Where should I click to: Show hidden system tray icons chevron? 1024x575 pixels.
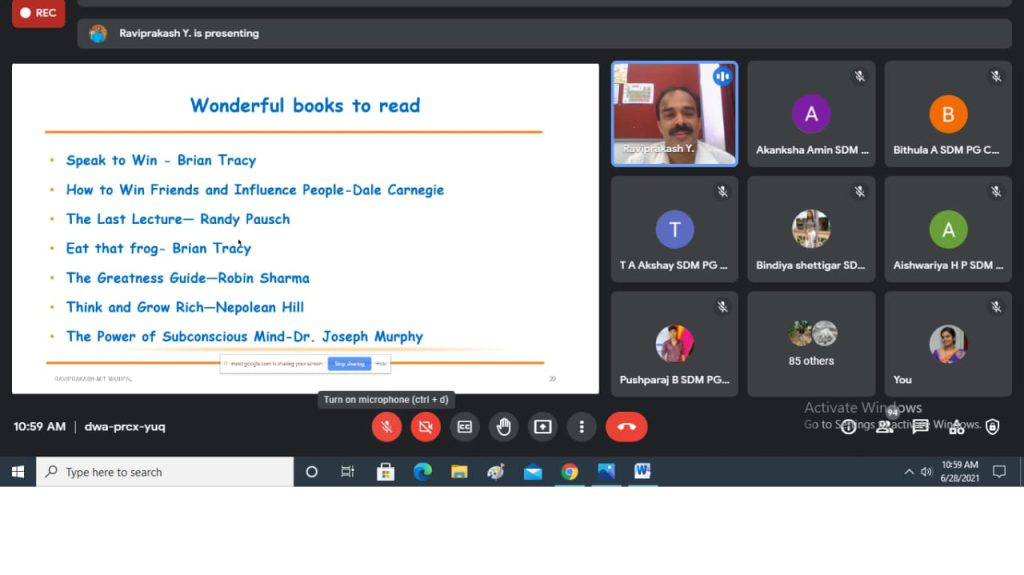908,472
